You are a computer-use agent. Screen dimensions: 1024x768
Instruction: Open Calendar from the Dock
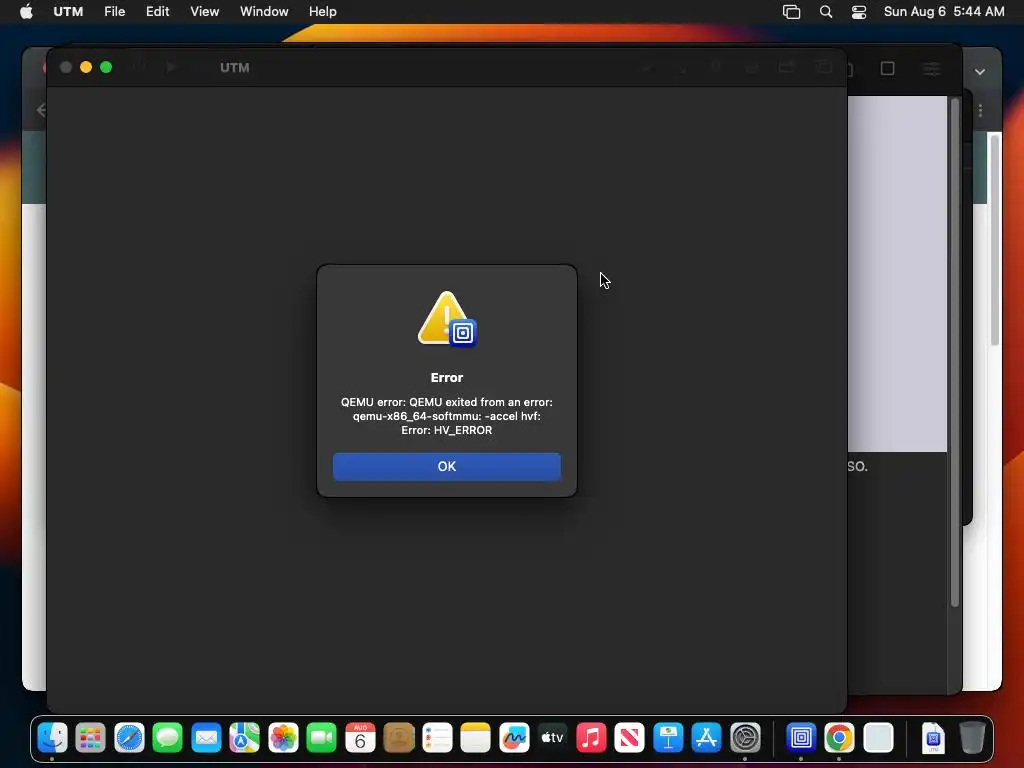[x=360, y=738]
